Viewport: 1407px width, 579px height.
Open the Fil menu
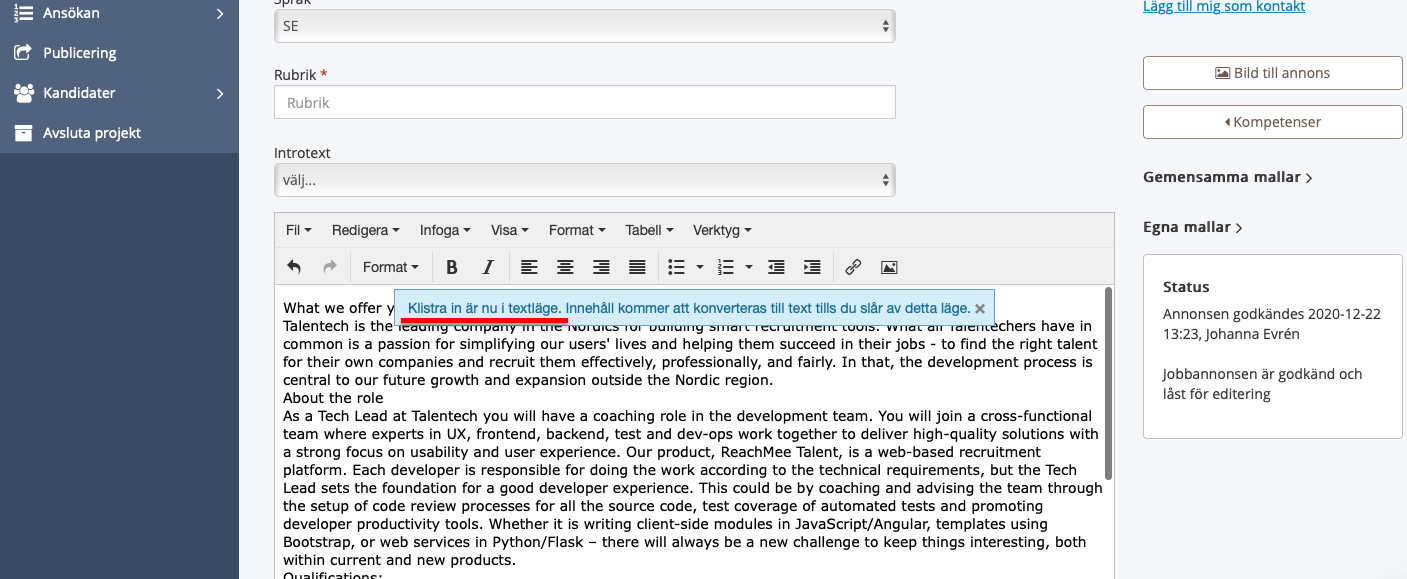click(x=299, y=230)
